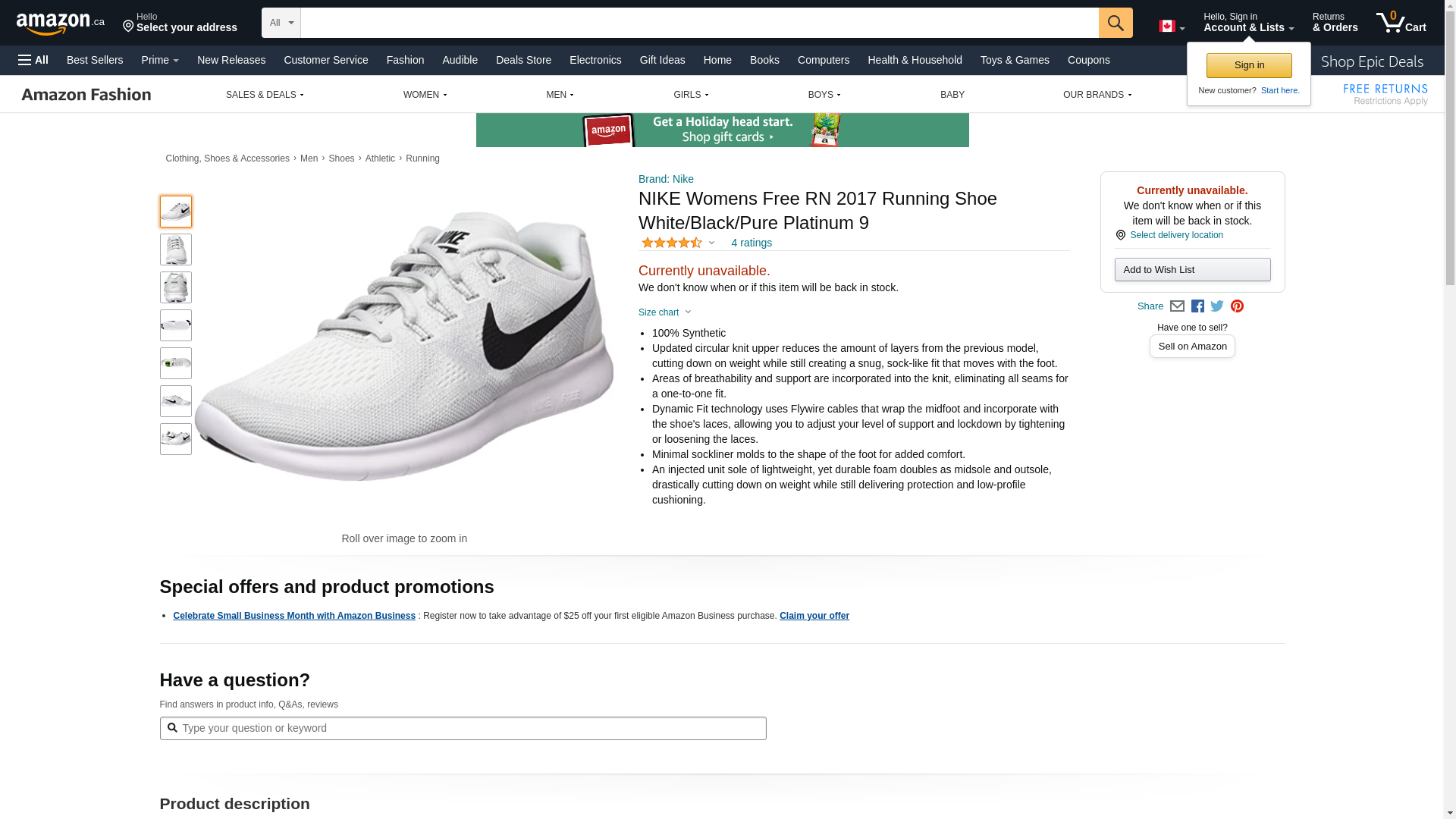Share product on Twitter

coord(1217,306)
